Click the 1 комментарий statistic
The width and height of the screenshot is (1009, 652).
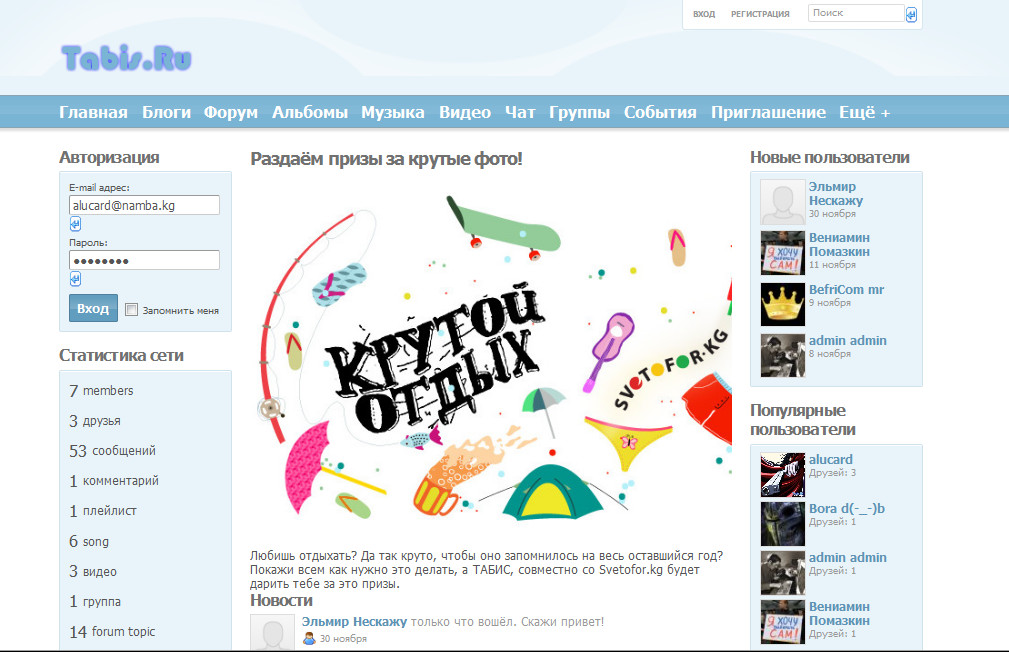point(114,481)
